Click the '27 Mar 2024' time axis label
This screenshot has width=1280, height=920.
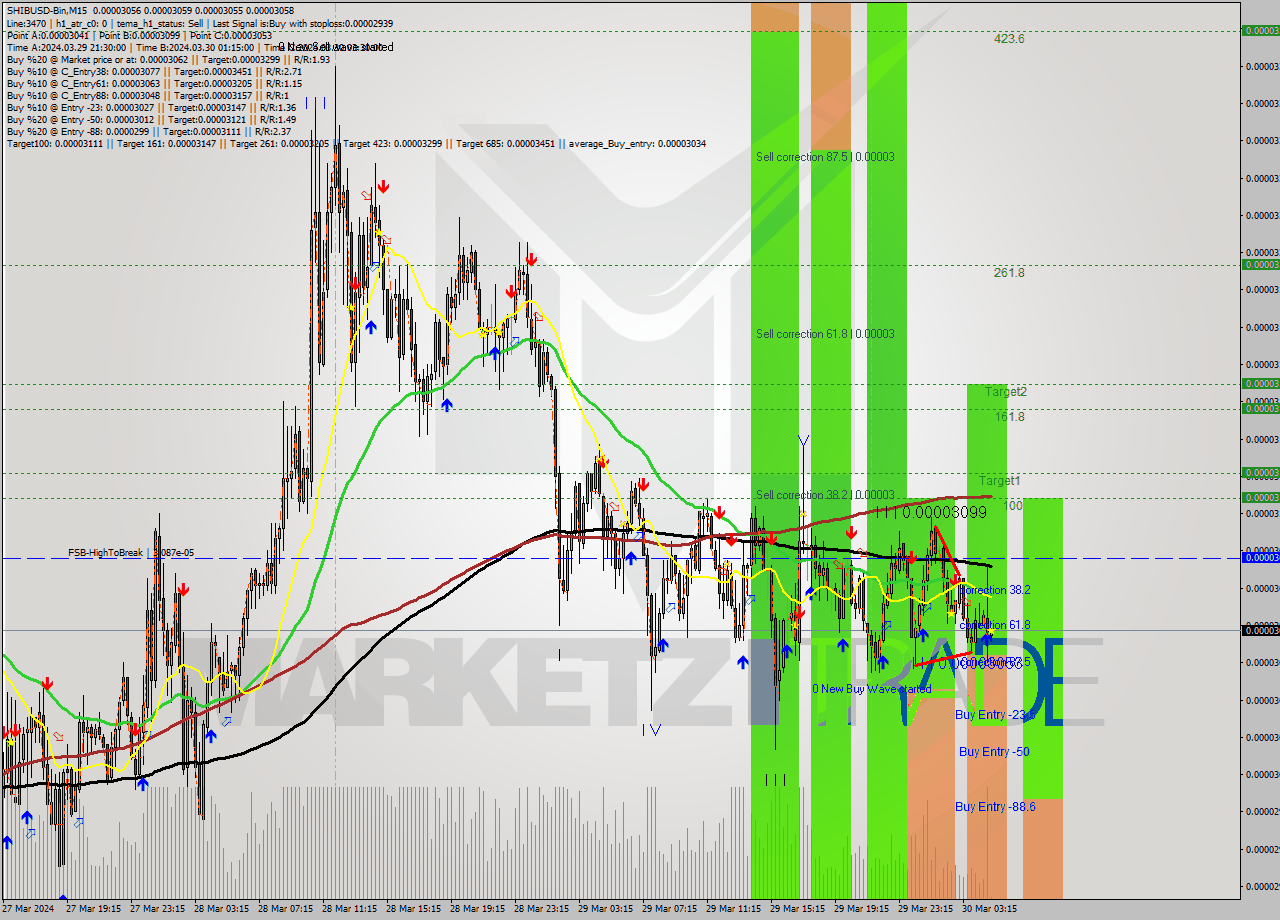[x=27, y=909]
